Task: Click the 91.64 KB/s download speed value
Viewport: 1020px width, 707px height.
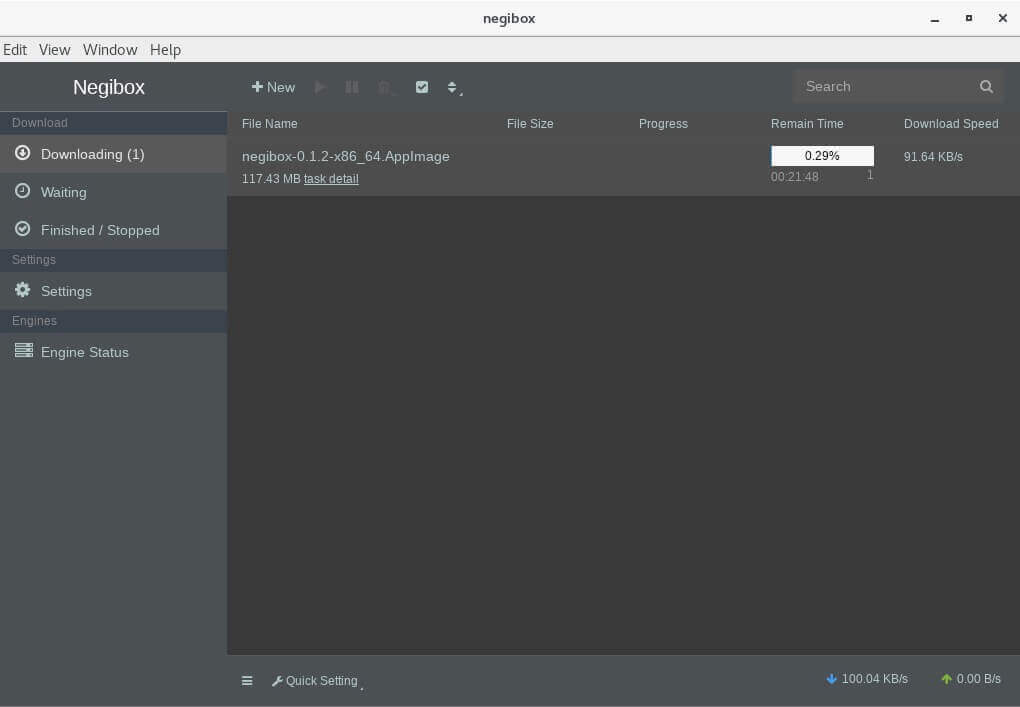Action: (933, 157)
